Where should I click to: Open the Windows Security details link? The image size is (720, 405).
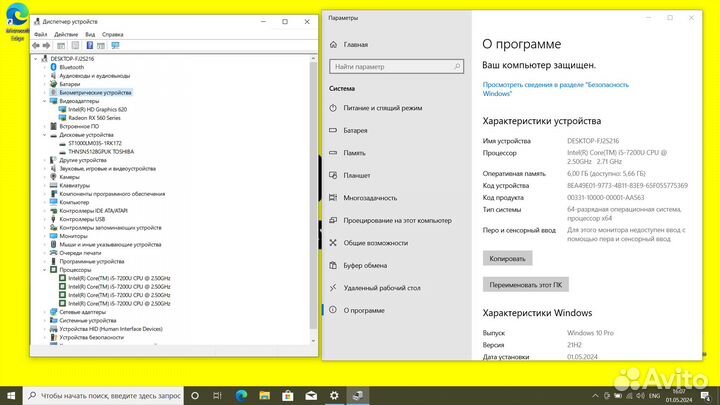tap(556, 89)
